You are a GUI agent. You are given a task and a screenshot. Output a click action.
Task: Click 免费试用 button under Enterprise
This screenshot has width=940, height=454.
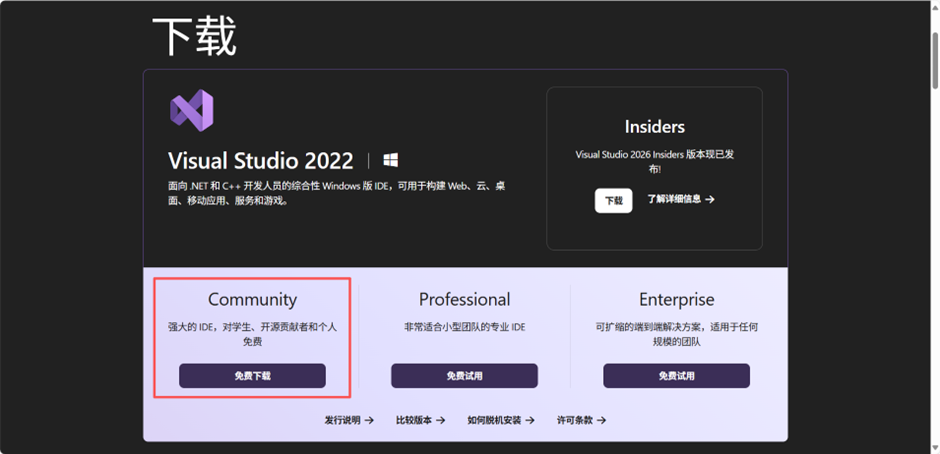click(x=676, y=376)
